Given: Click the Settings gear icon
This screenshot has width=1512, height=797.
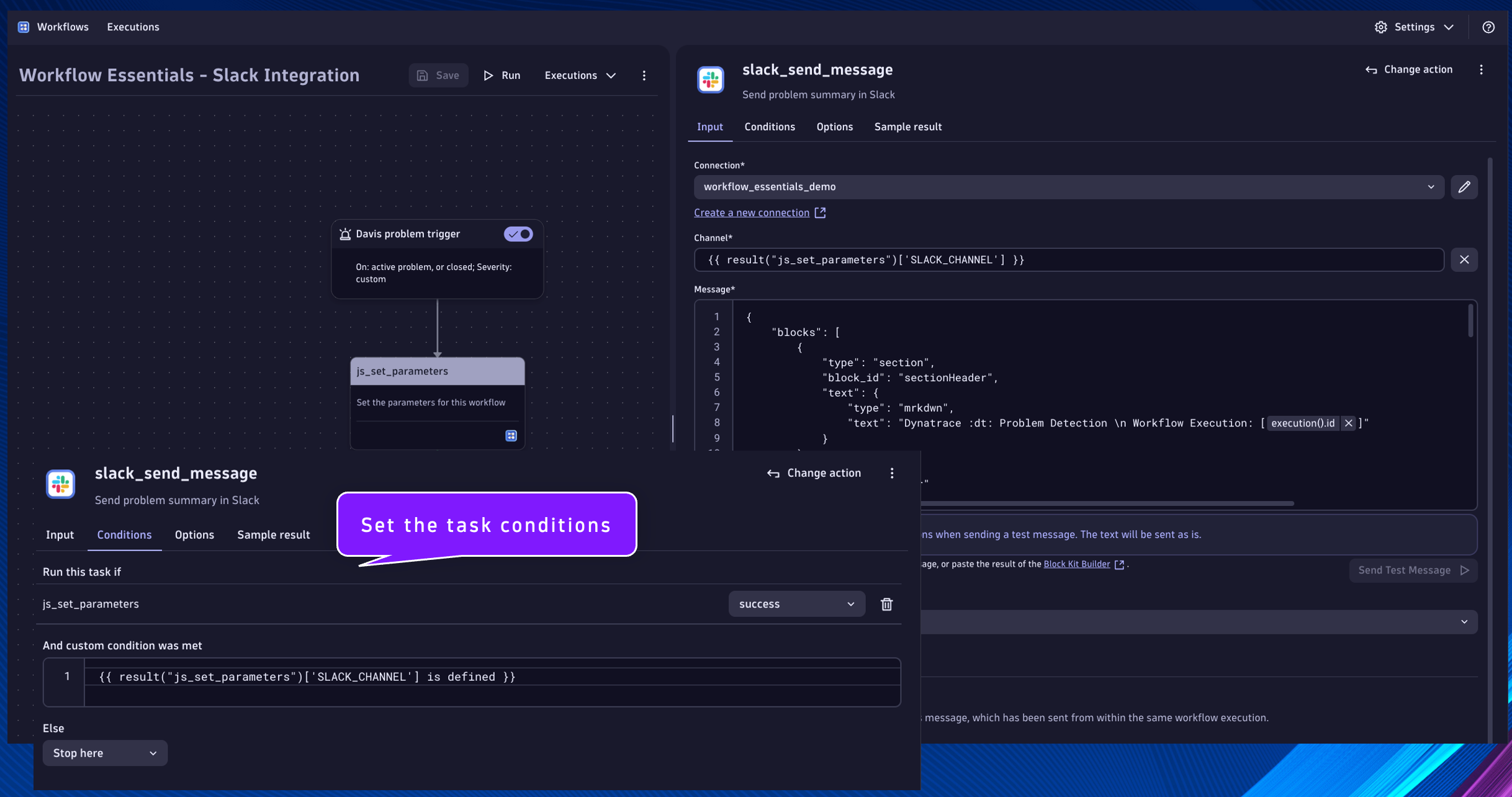Looking at the screenshot, I should (x=1380, y=27).
